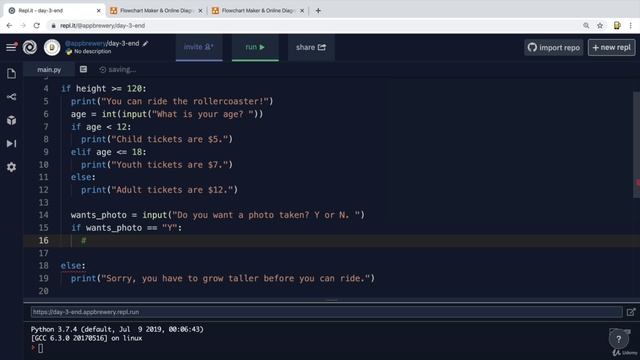Switch to the Repl.it day-3-end tab
Screen dimensions: 640x360
54,11
